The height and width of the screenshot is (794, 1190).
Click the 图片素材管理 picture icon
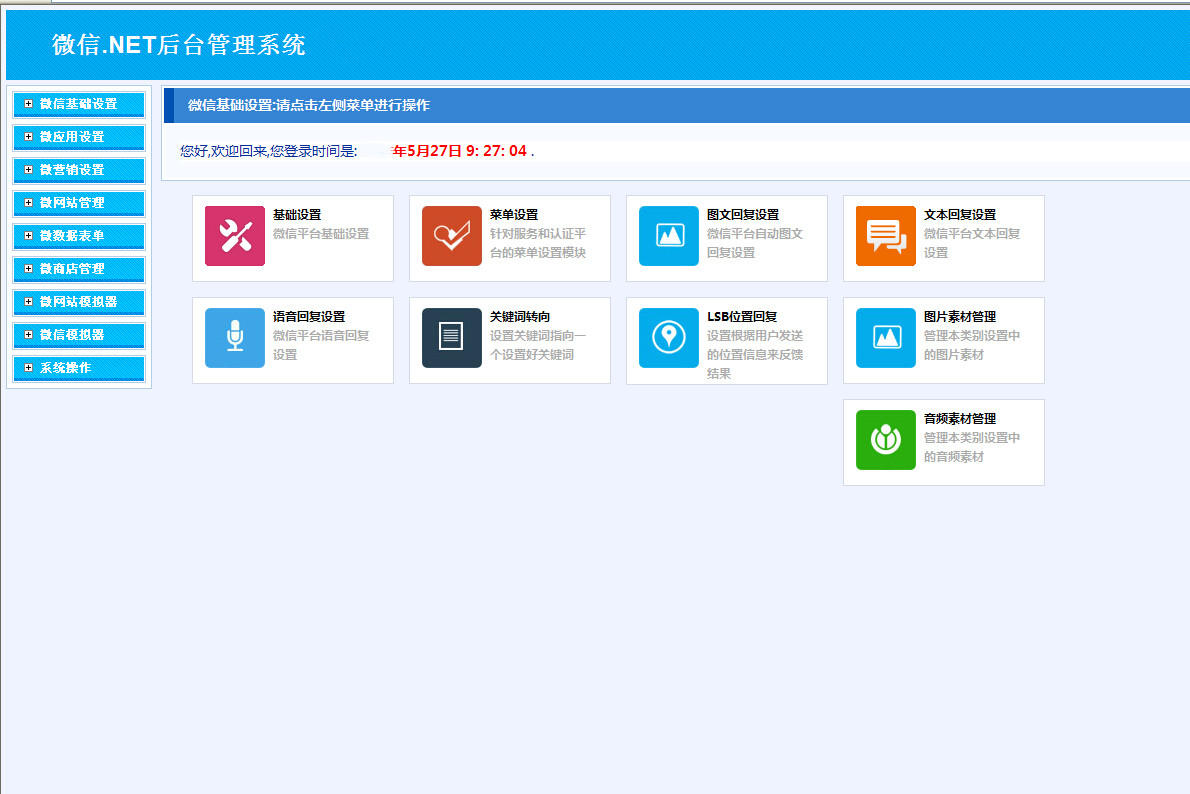886,338
